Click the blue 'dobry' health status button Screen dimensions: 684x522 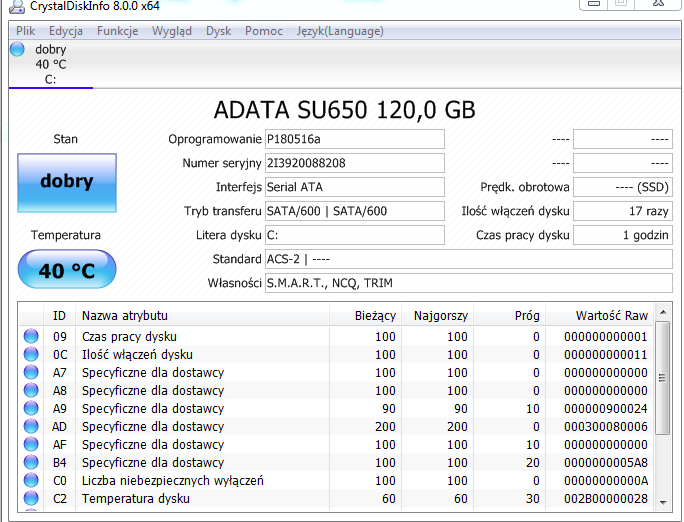click(x=67, y=182)
